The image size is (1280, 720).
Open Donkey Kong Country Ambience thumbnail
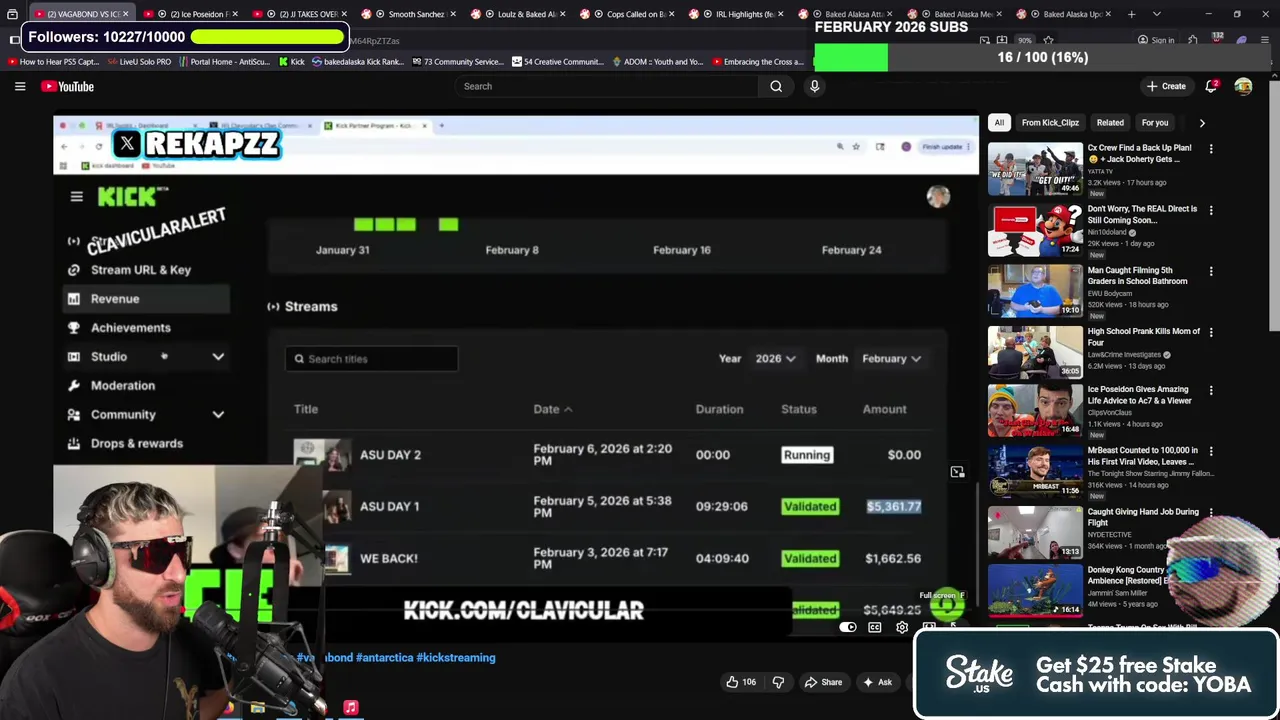tap(1035, 591)
